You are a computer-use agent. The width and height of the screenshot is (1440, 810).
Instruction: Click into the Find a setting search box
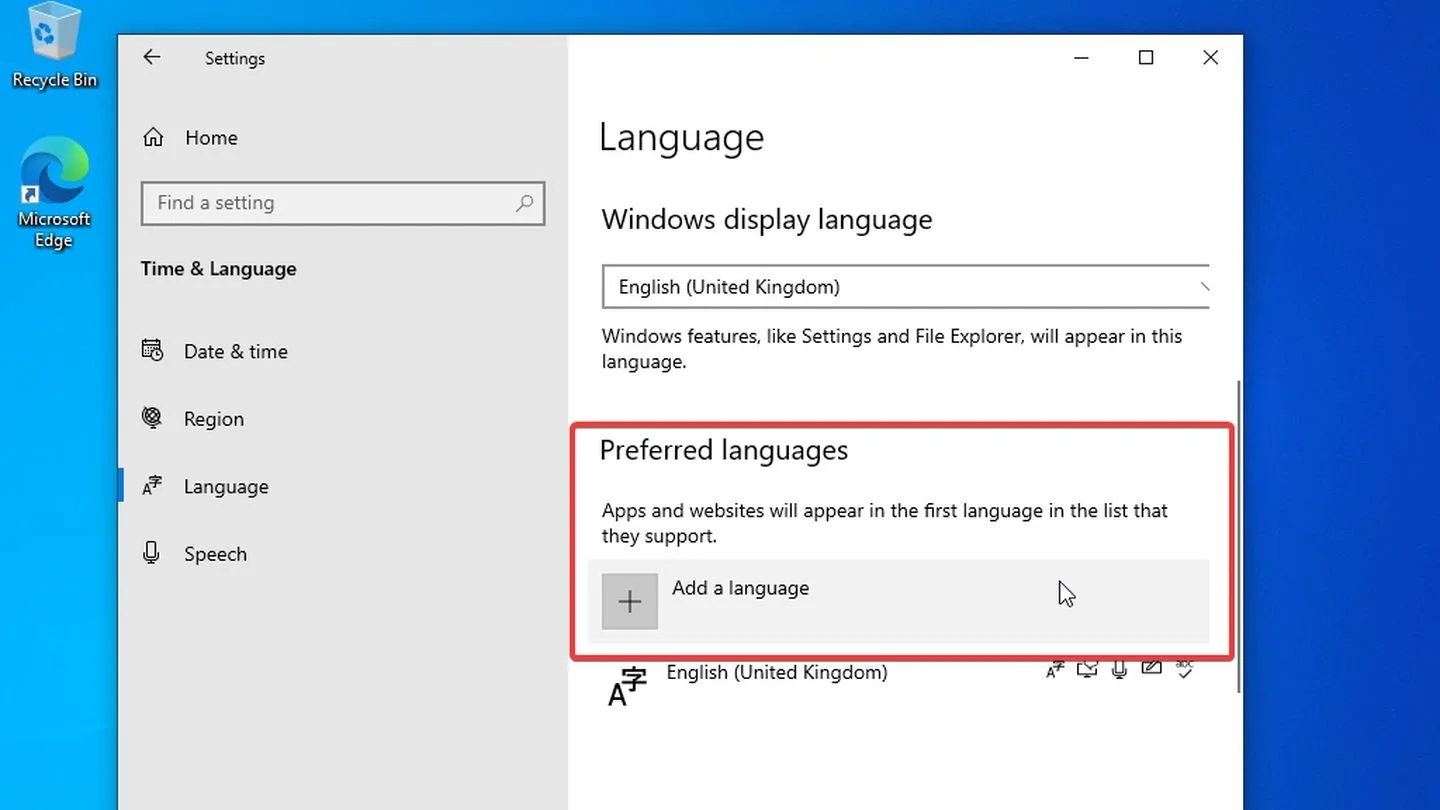pos(343,203)
